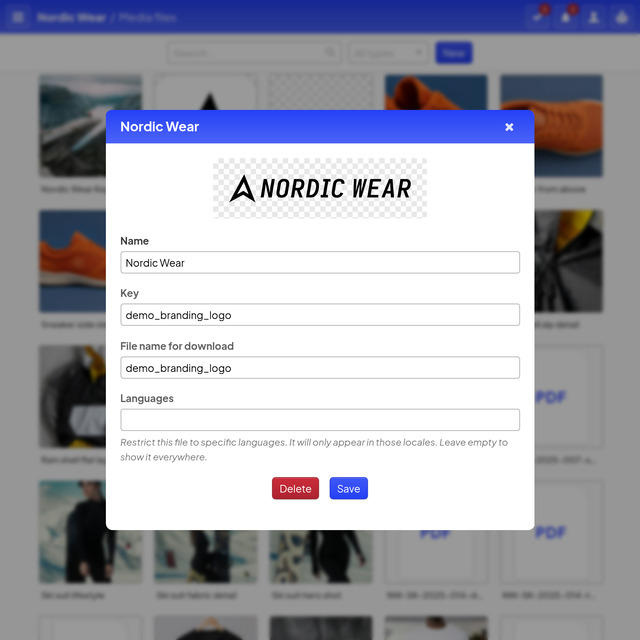Select the ski suit lifestyle thumbnail

pos(91,532)
